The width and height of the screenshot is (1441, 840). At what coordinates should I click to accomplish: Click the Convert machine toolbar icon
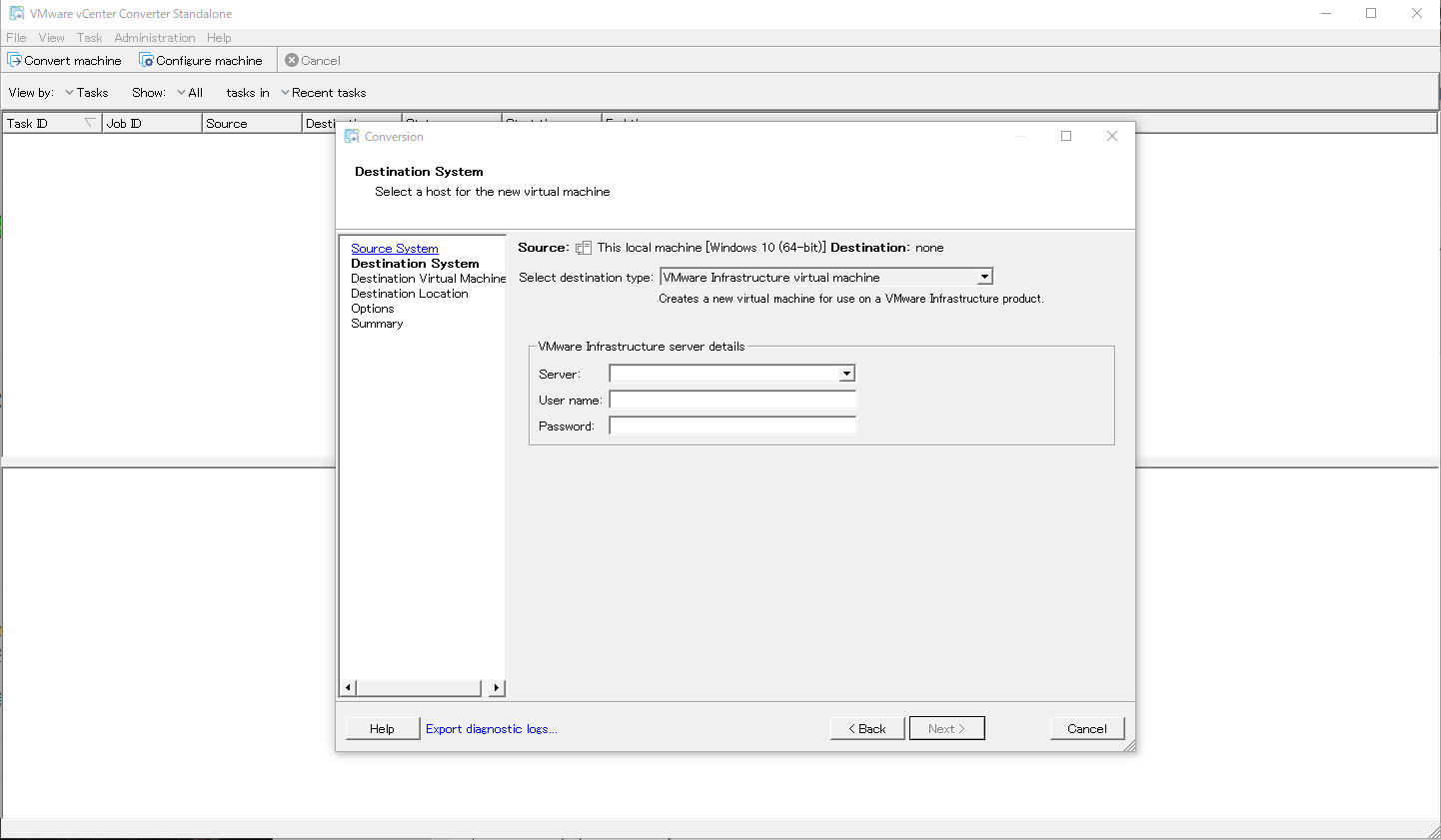(x=15, y=60)
